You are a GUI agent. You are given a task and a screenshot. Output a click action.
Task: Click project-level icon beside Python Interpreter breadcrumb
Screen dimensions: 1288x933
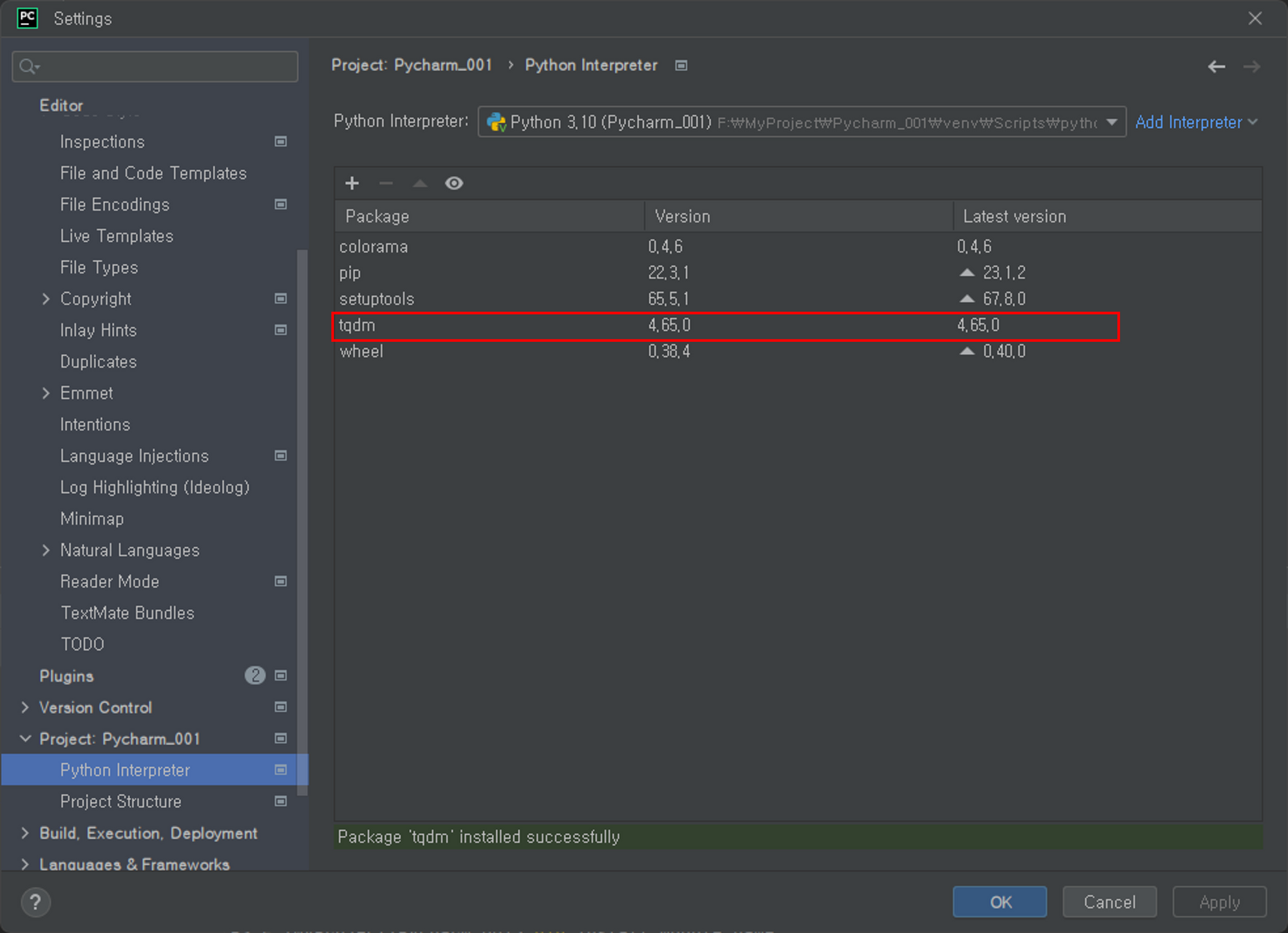(681, 66)
